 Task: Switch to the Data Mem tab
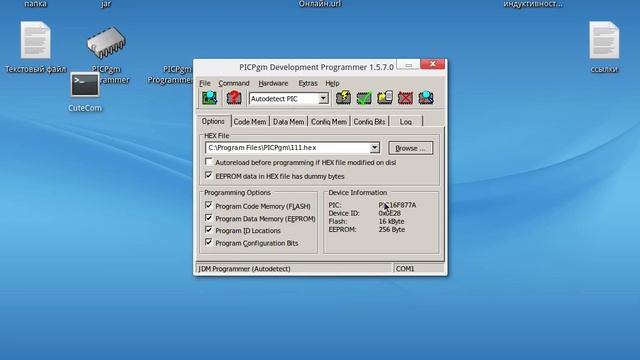(289, 122)
